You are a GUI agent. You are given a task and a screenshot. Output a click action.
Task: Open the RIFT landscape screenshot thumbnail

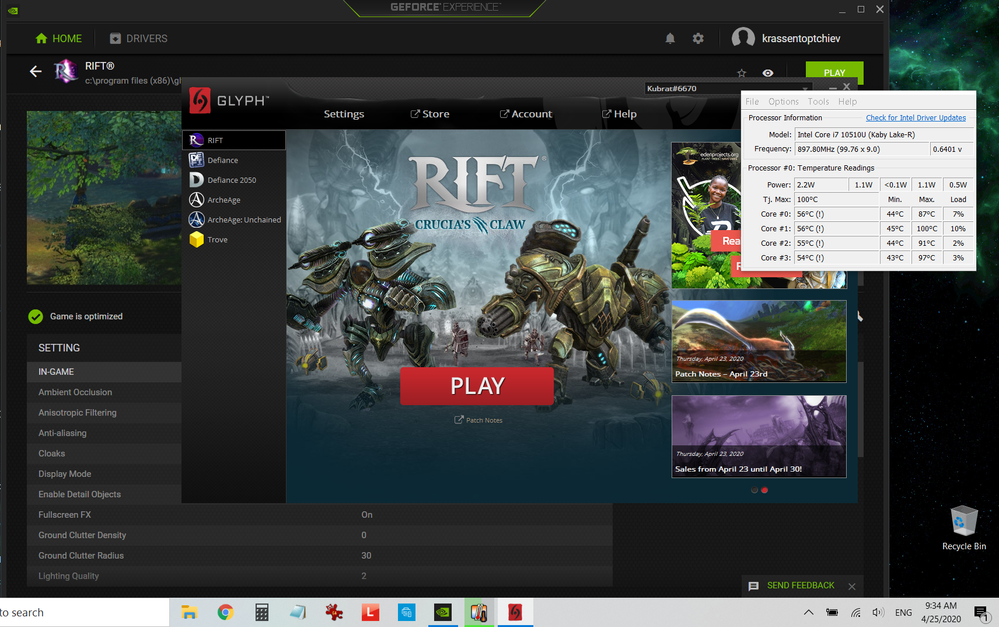point(104,198)
